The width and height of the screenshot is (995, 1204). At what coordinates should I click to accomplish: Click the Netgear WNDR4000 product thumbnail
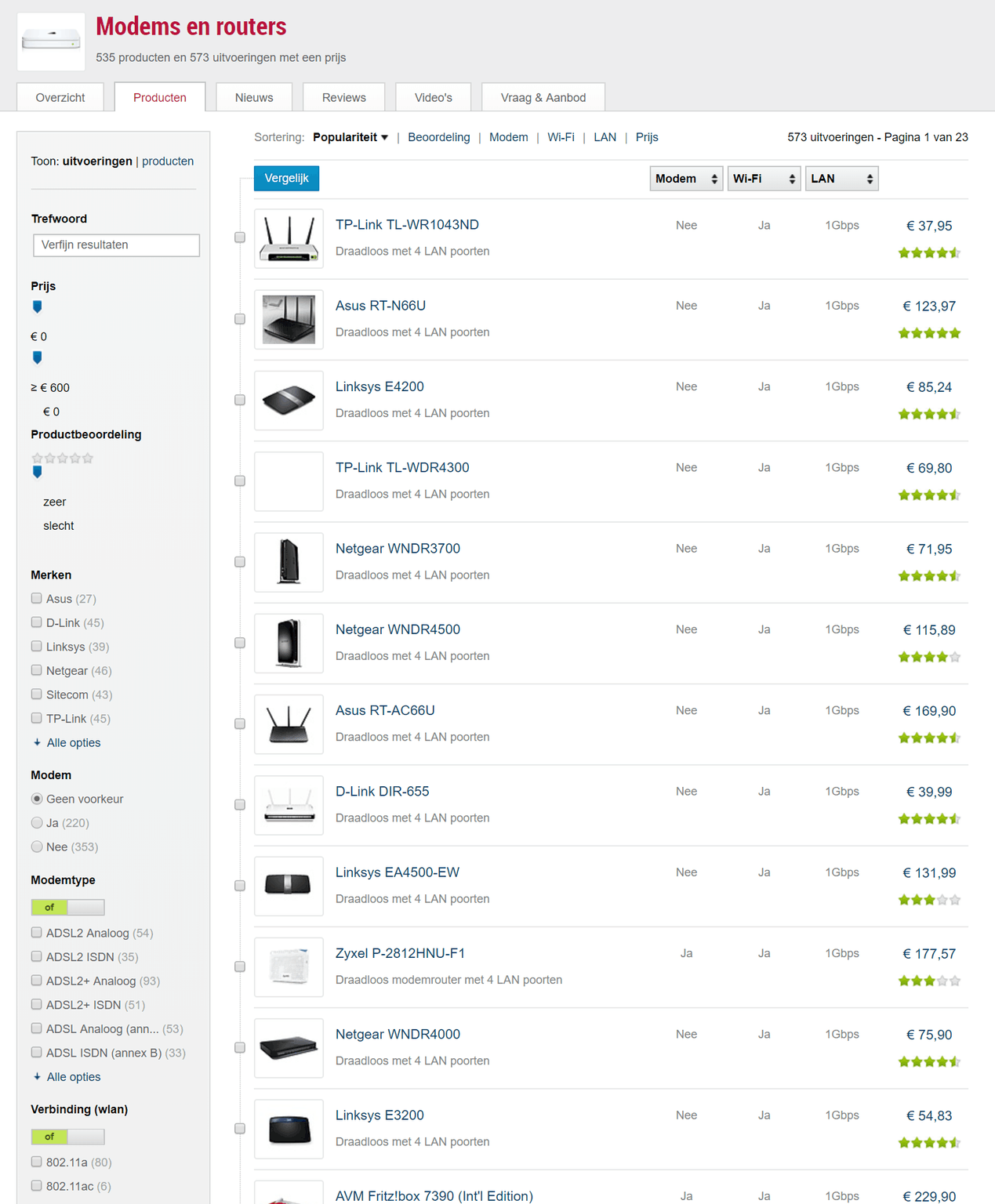click(x=289, y=1048)
